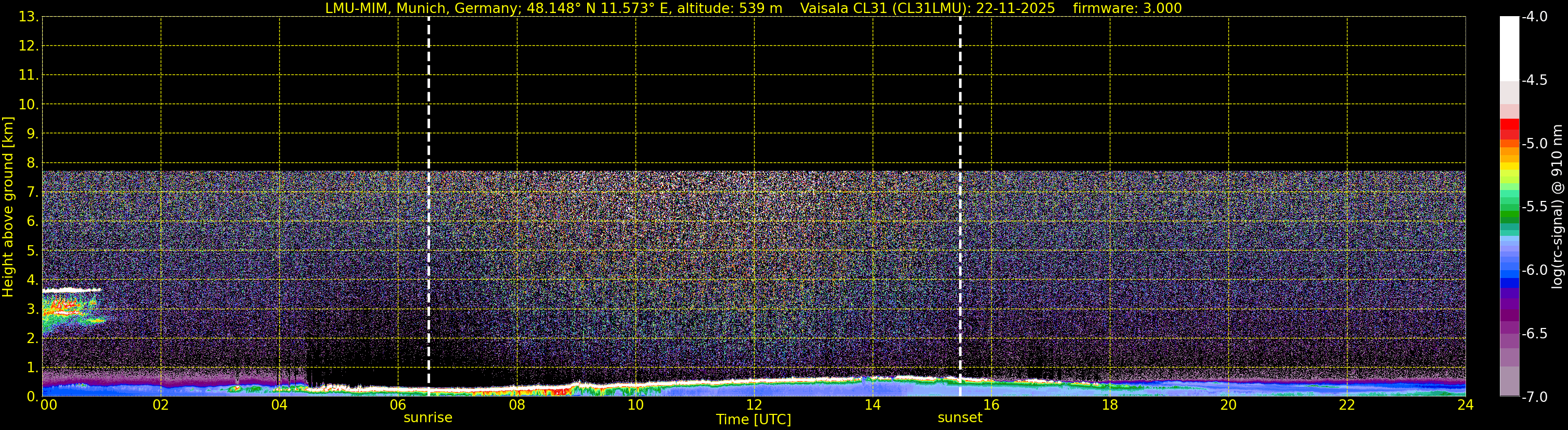Select the 'sunrise' label below the axis
This screenshot has width=1568, height=430.
click(428, 418)
